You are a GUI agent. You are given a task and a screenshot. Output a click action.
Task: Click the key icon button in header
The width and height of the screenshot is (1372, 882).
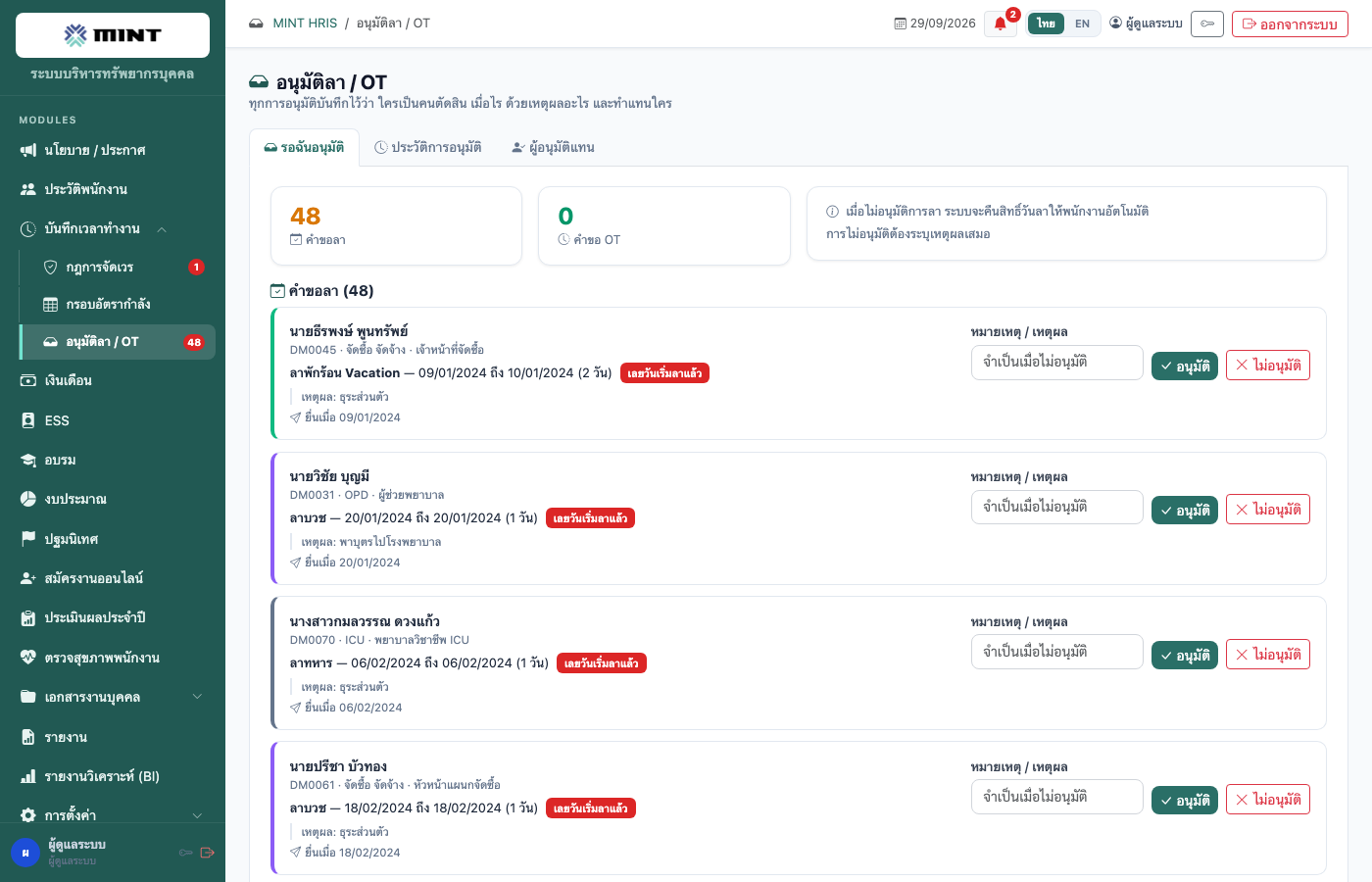coord(1207,24)
